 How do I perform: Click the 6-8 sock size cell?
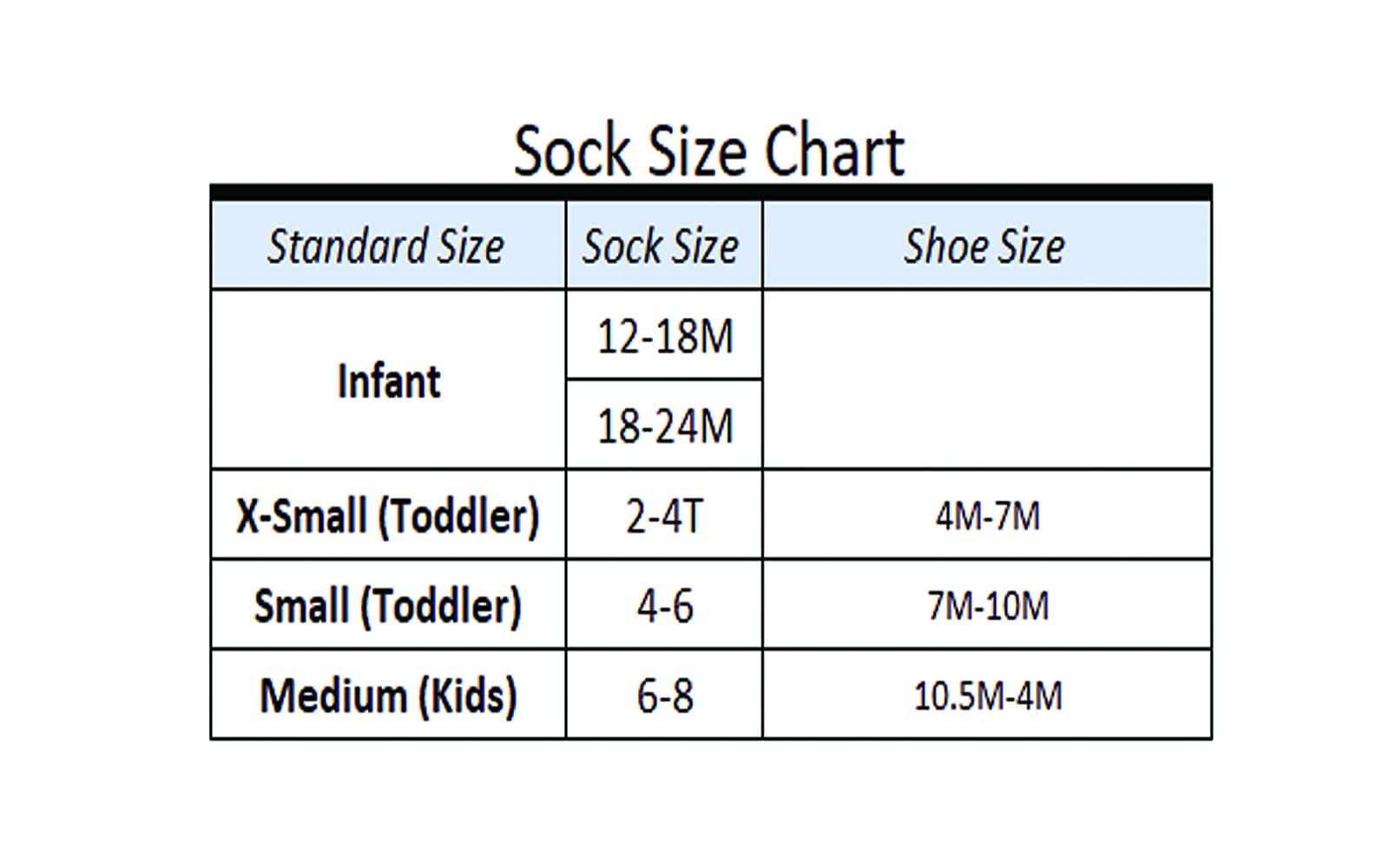(x=664, y=694)
